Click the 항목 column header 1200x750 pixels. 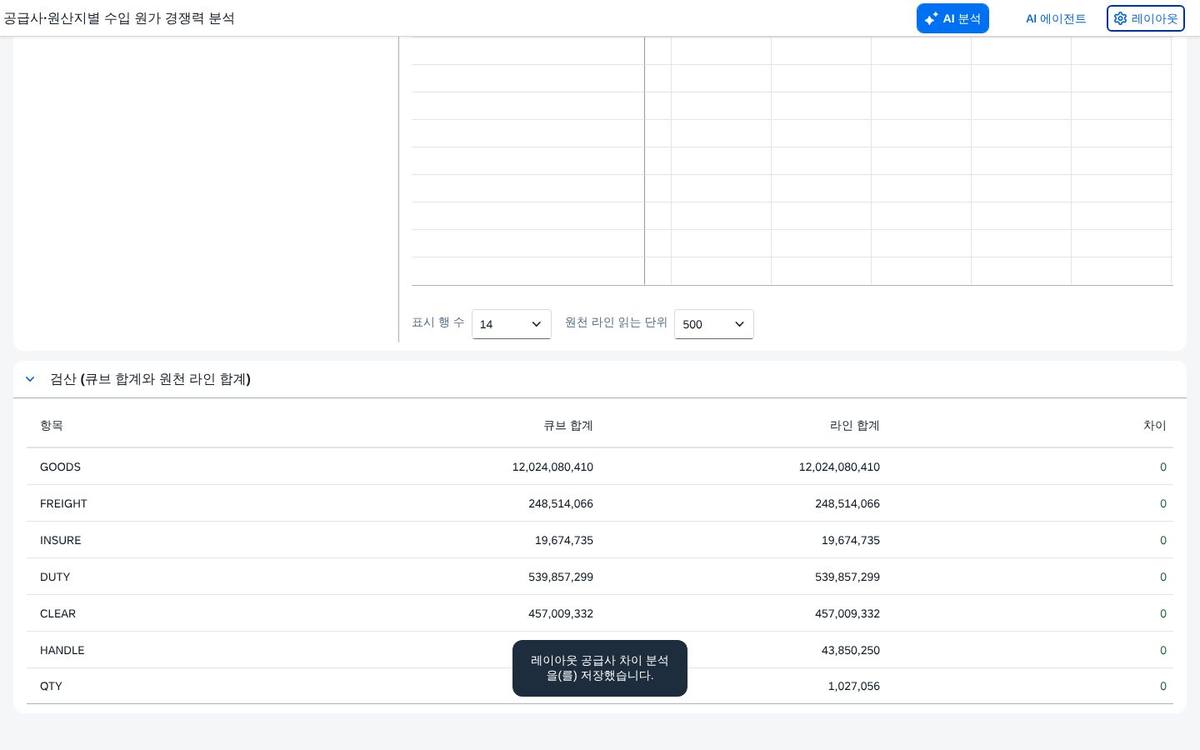point(51,425)
